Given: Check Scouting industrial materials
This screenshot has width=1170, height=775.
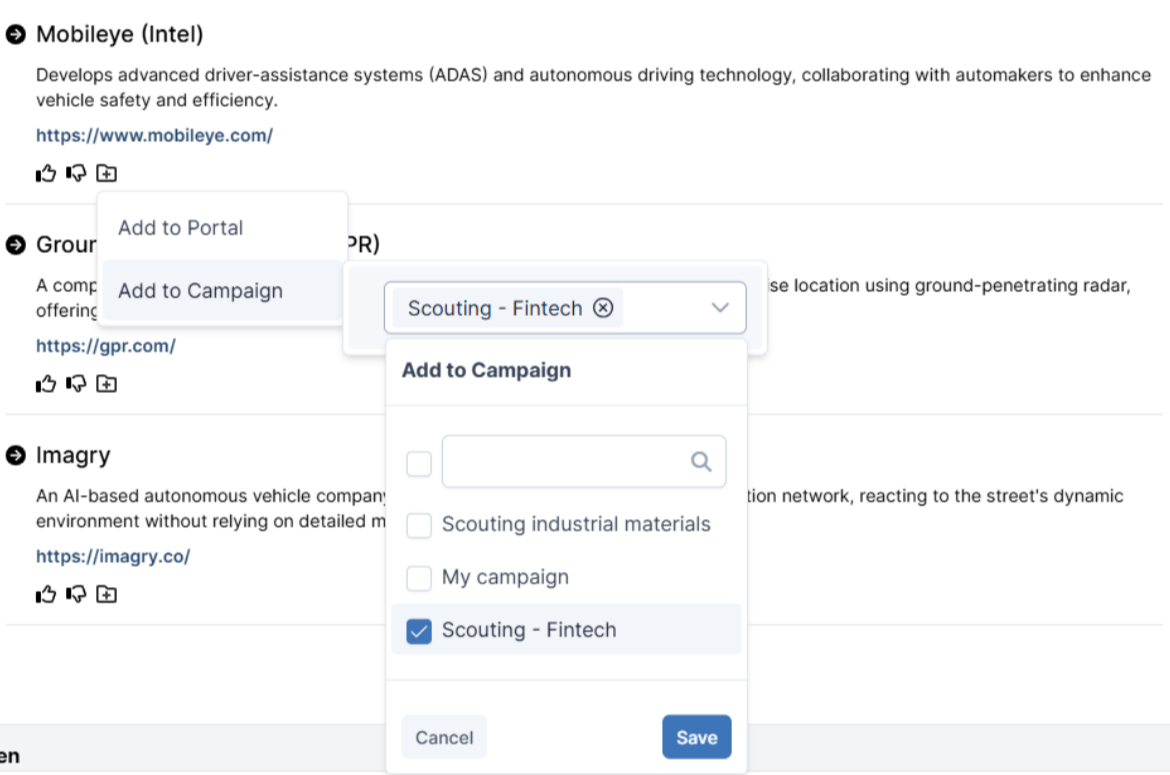Looking at the screenshot, I should pos(419,525).
